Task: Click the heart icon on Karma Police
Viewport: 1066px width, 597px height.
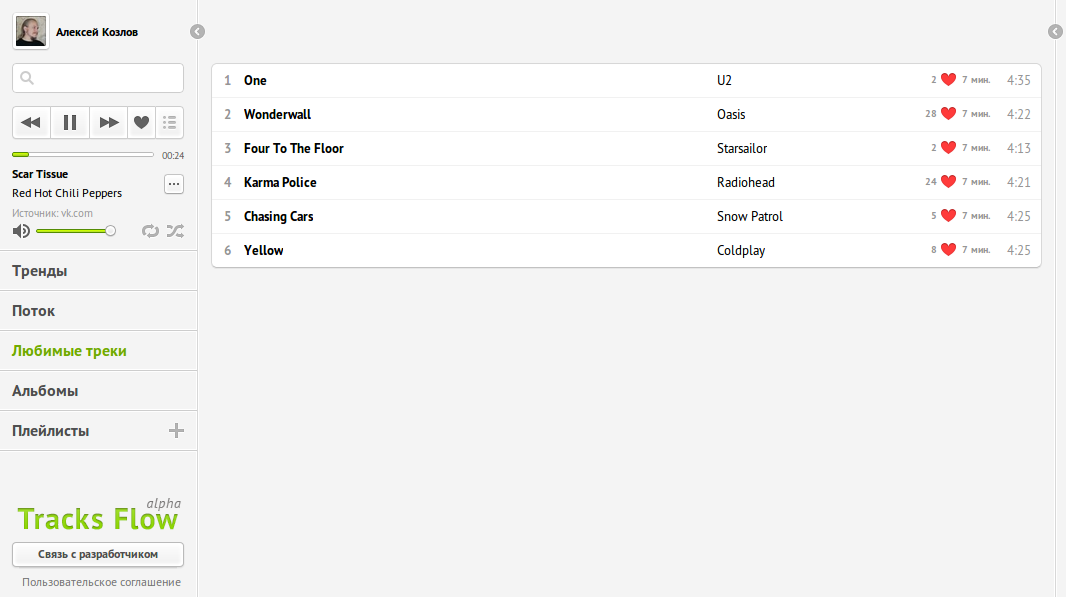Action: tap(948, 182)
